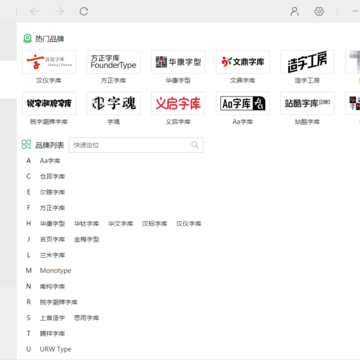360x360 pixels.
Task: Go forward using the forward arrow
Action: coord(59,12)
